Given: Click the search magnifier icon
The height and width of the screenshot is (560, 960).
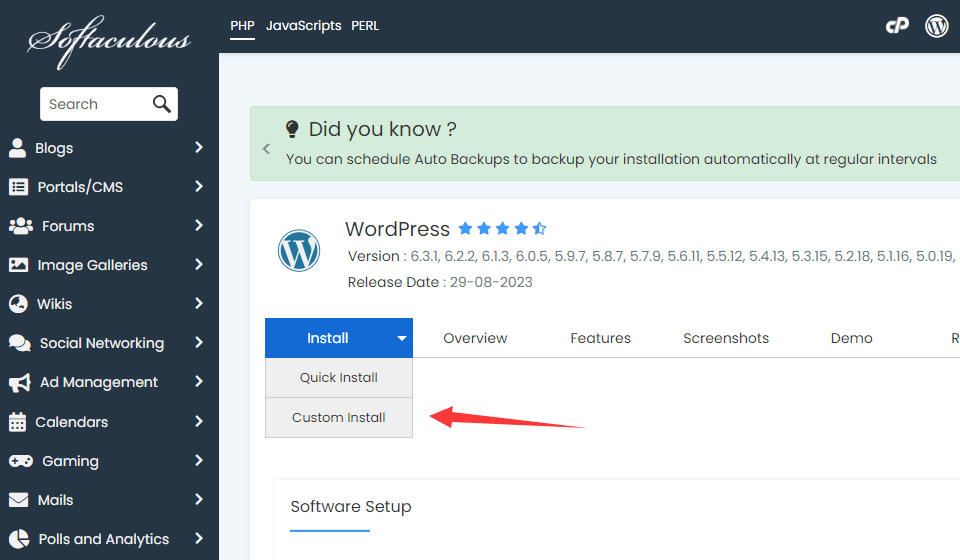Looking at the screenshot, I should point(162,104).
